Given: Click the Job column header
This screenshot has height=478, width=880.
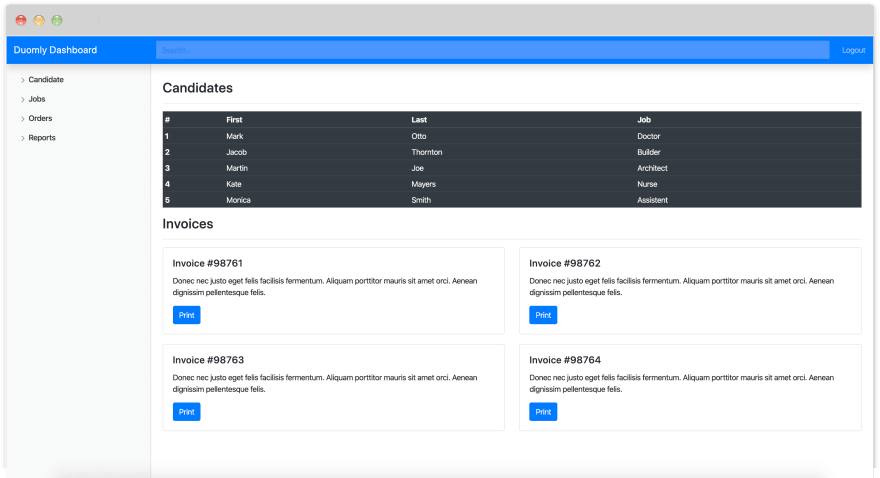Looking at the screenshot, I should (x=644, y=120).
